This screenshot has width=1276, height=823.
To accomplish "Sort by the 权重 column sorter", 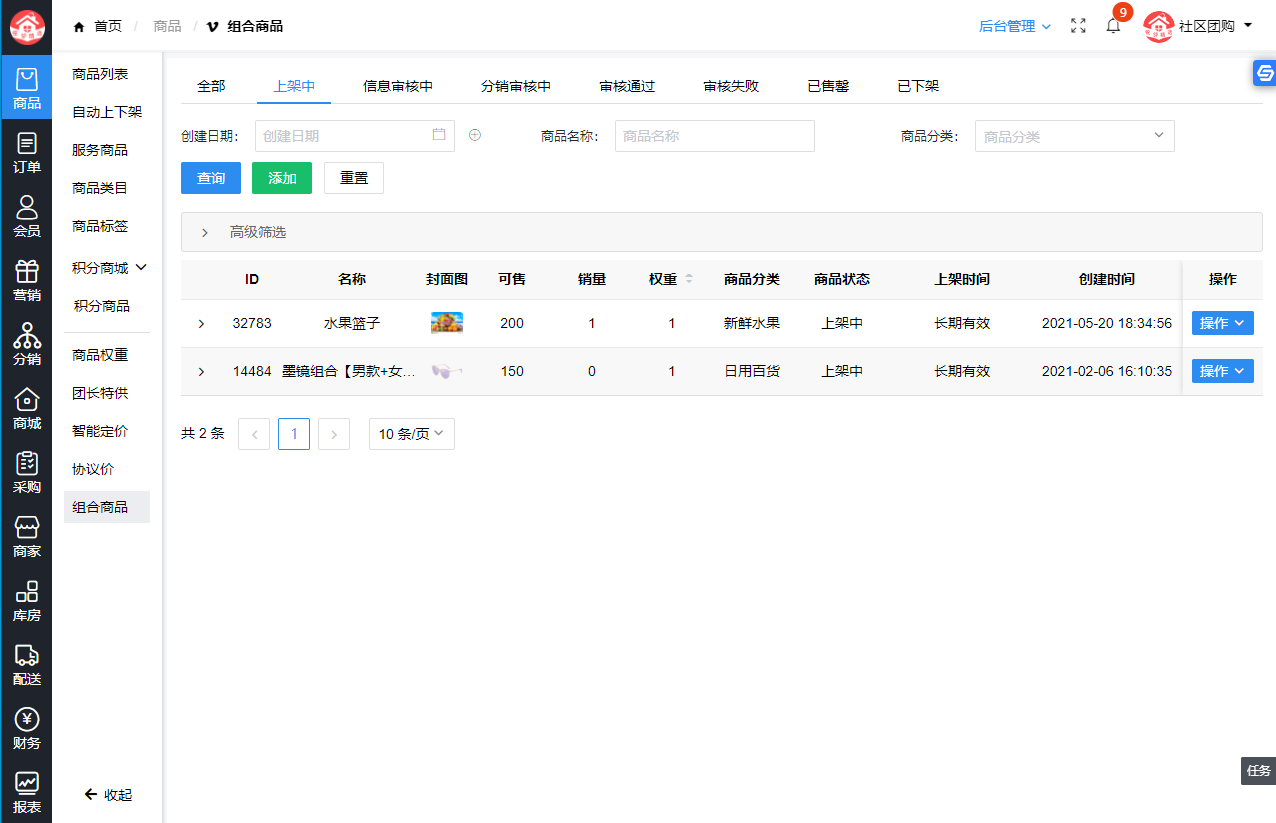I will coord(688,280).
